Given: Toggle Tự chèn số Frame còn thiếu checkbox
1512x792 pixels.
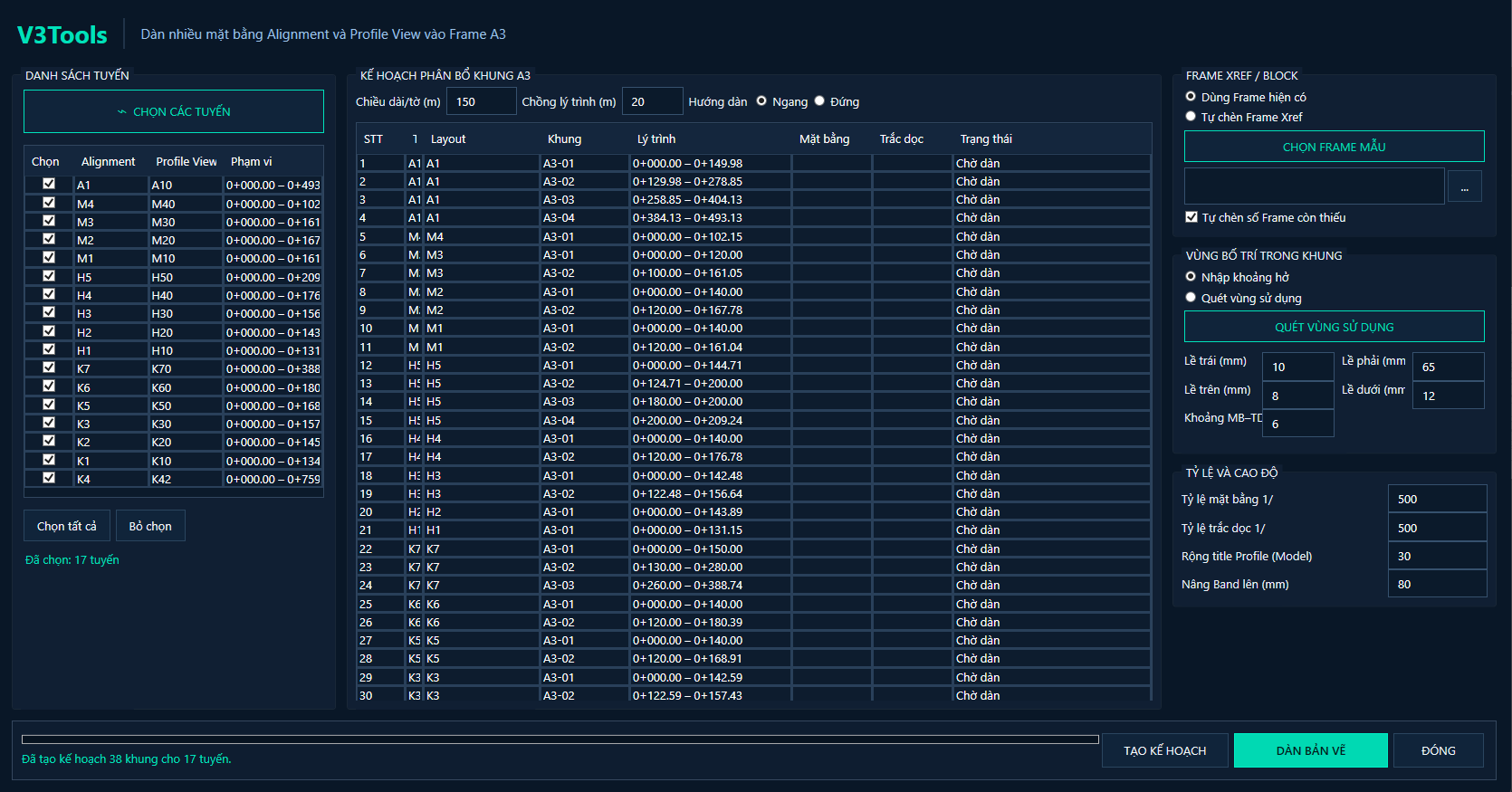Looking at the screenshot, I should click(1191, 217).
